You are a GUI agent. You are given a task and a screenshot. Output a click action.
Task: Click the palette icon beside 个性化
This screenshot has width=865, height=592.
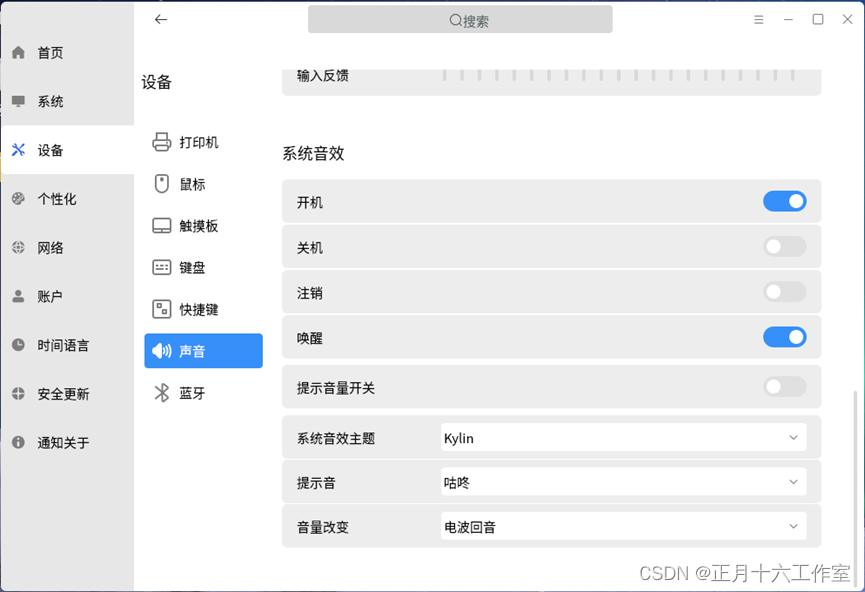pos(18,199)
